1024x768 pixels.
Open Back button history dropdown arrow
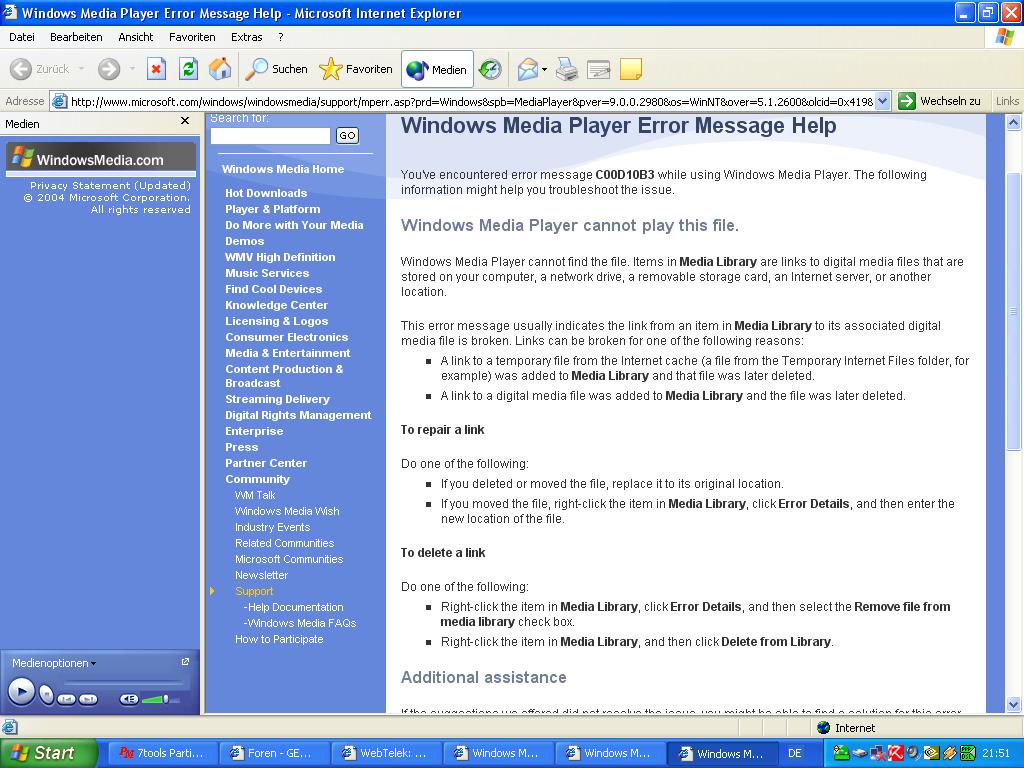coord(82,69)
